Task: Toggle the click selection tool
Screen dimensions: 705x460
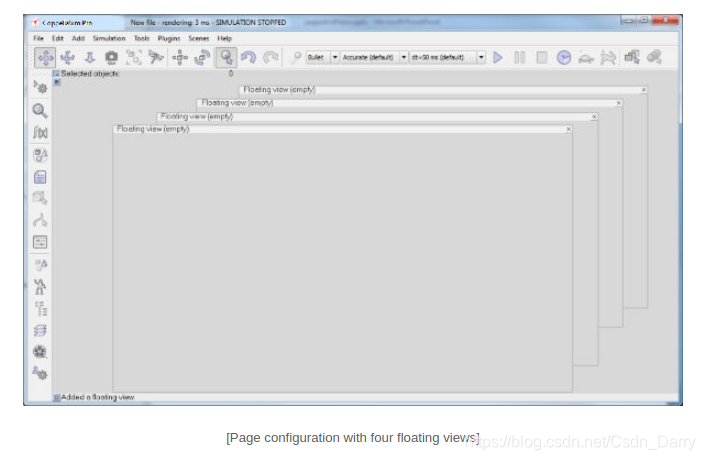Action: pyautogui.click(x=226, y=58)
